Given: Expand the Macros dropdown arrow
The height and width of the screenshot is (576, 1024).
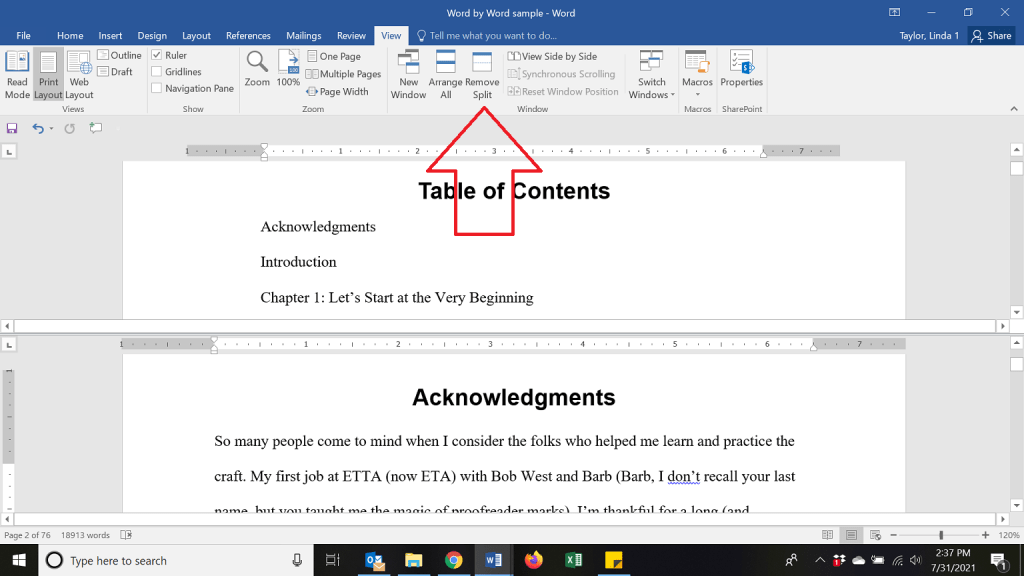Looking at the screenshot, I should click(x=697, y=95).
